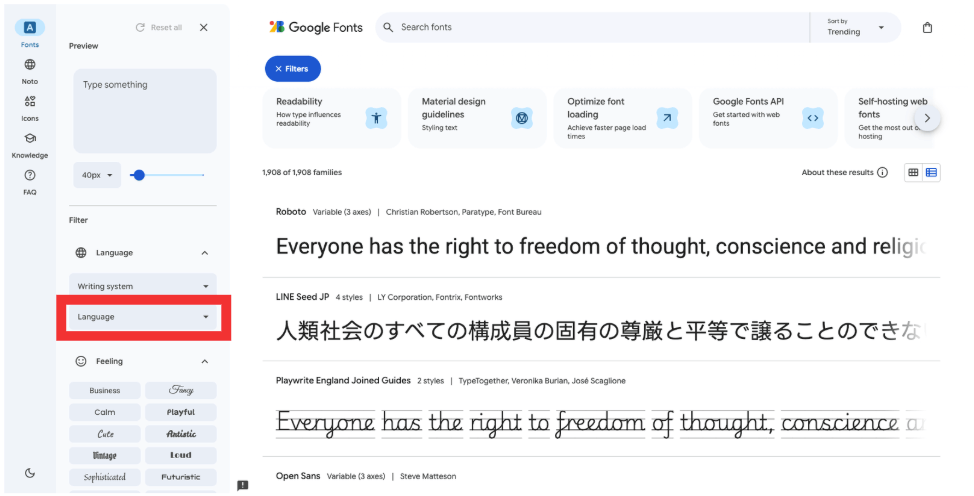Click the About these results info icon

(x=882, y=172)
